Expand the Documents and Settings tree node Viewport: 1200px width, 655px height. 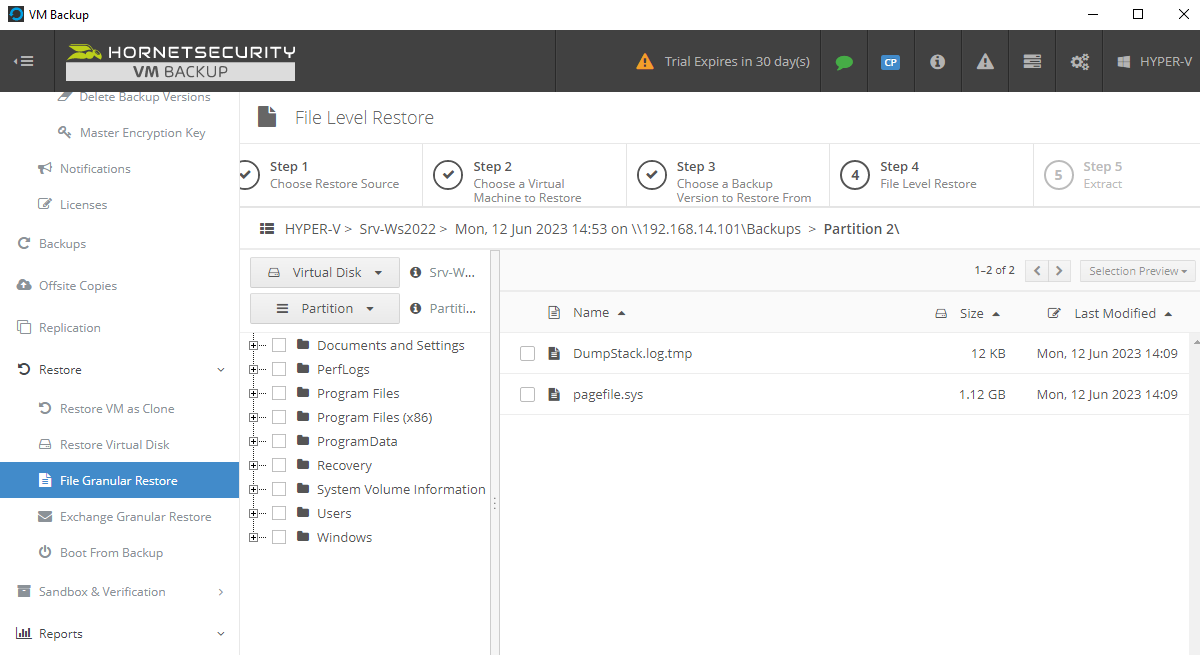[x=254, y=345]
